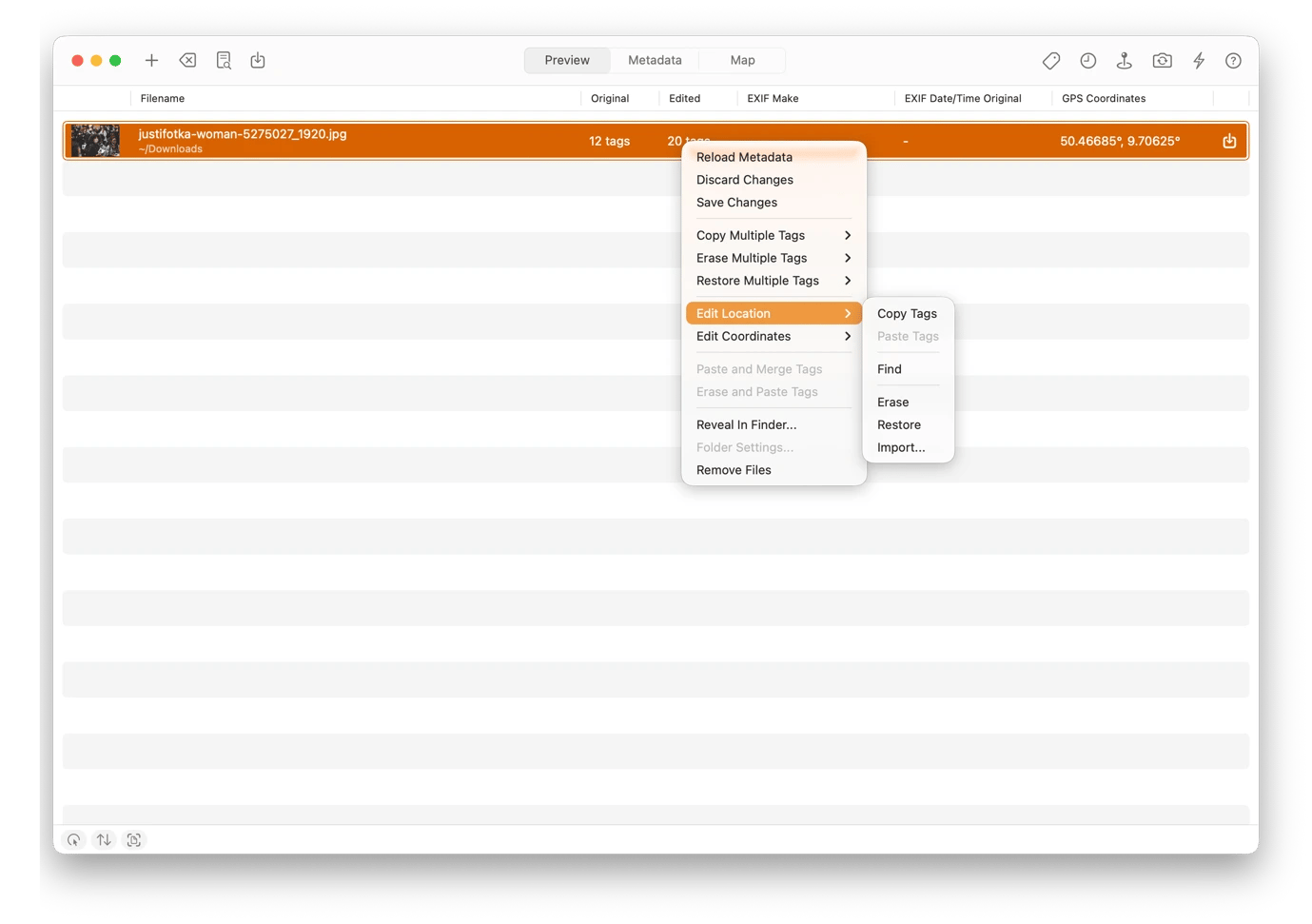The image size is (1312, 924).
Task: Switch to the Preview tab
Action: [x=567, y=60]
